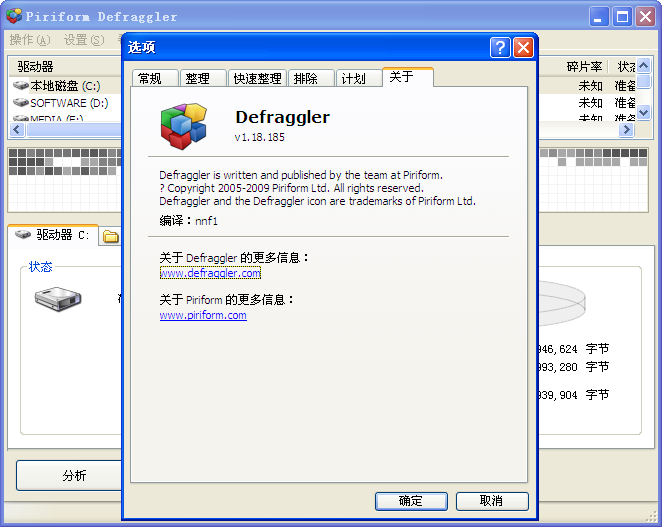Click the drive list scroll left arrow
Image resolution: width=662 pixels, height=527 pixels.
(x=16, y=130)
